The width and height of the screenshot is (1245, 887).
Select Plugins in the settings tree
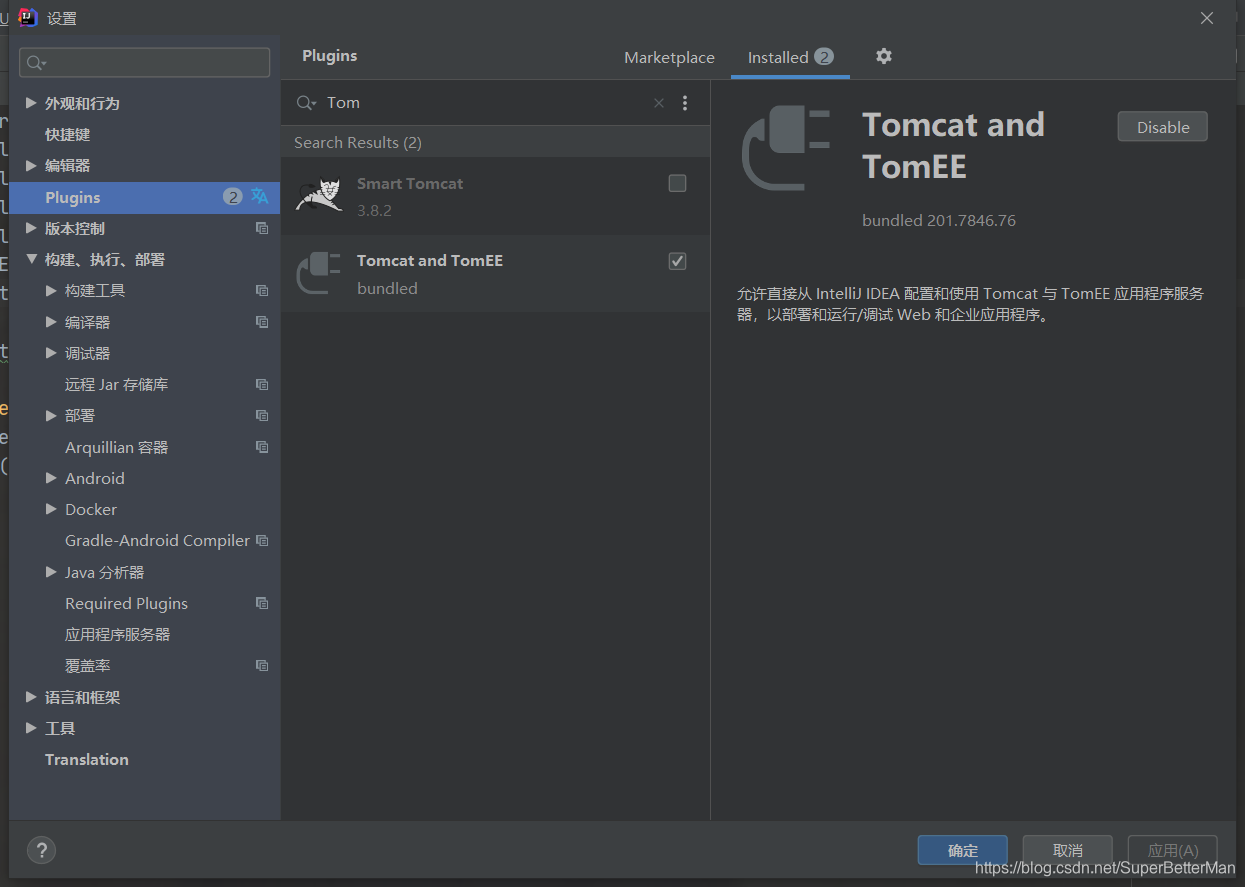(x=145, y=197)
